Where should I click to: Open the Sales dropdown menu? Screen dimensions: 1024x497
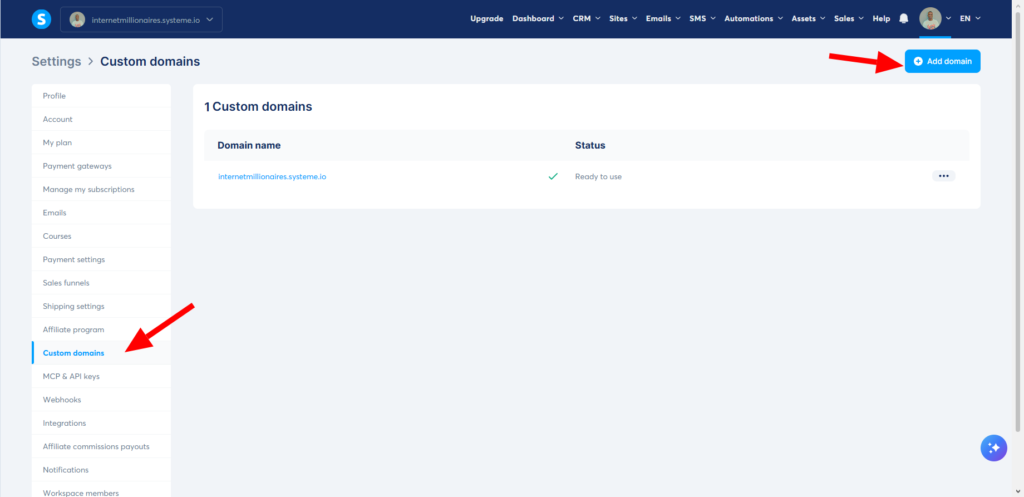click(x=849, y=19)
